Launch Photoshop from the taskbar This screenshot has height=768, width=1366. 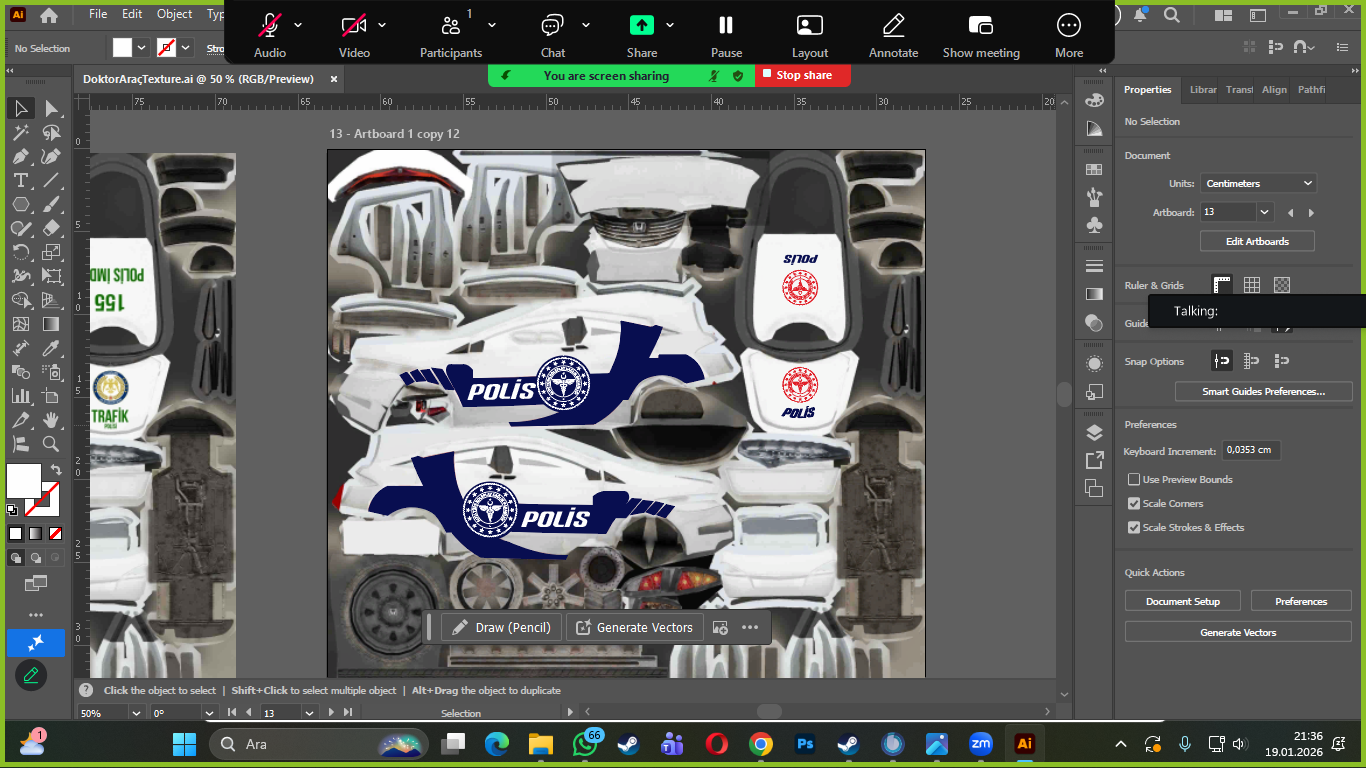pyautogui.click(x=804, y=744)
